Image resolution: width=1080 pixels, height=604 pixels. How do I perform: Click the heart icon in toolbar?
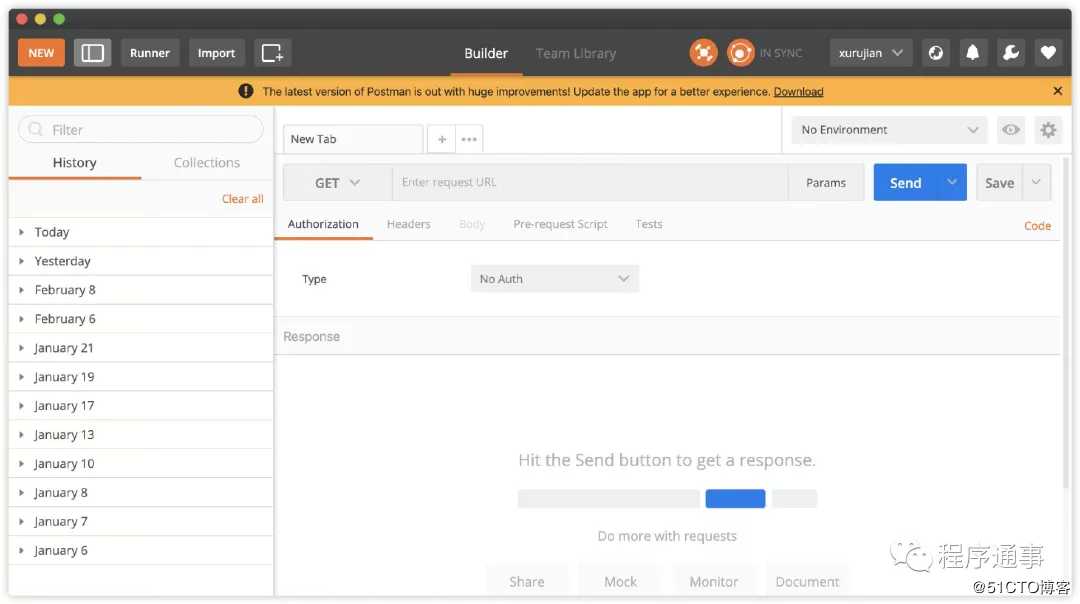(1047, 53)
